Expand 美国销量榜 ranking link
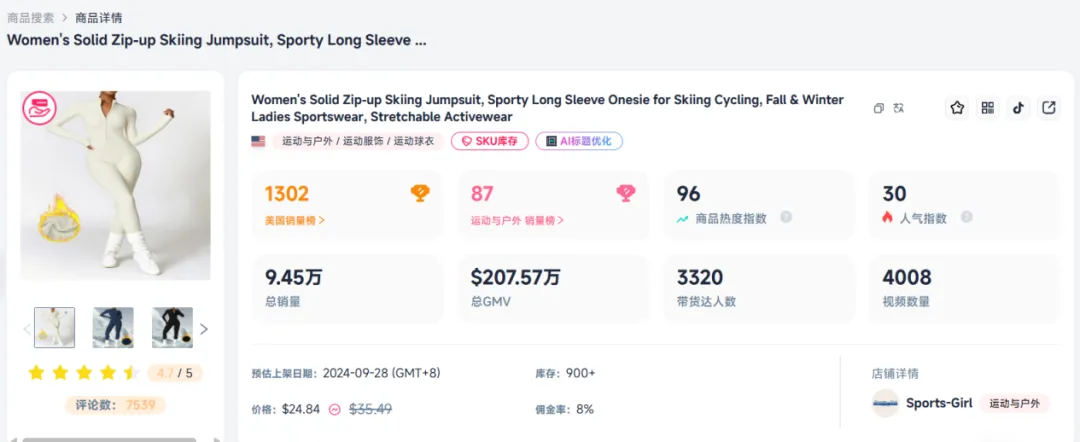1080x442 pixels. tap(295, 220)
